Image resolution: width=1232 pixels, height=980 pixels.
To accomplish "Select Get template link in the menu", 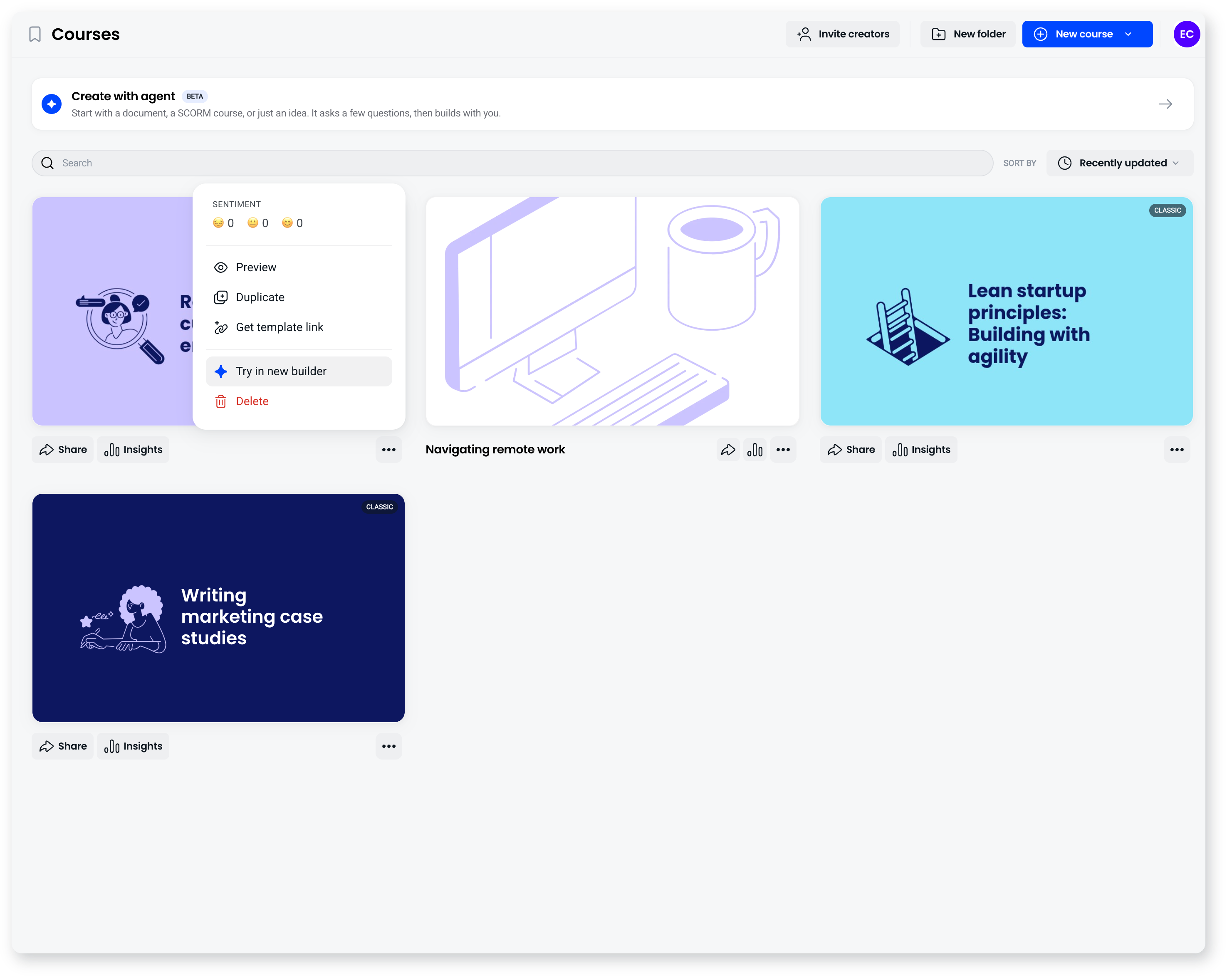I will 299,327.
